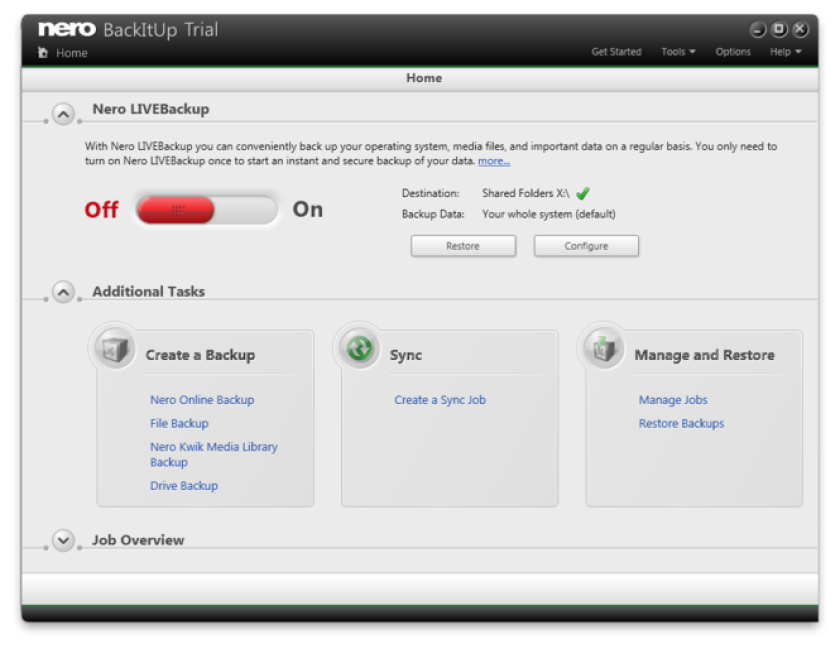
Task: Click the Nero logo in title bar
Action: pyautogui.click(x=67, y=28)
